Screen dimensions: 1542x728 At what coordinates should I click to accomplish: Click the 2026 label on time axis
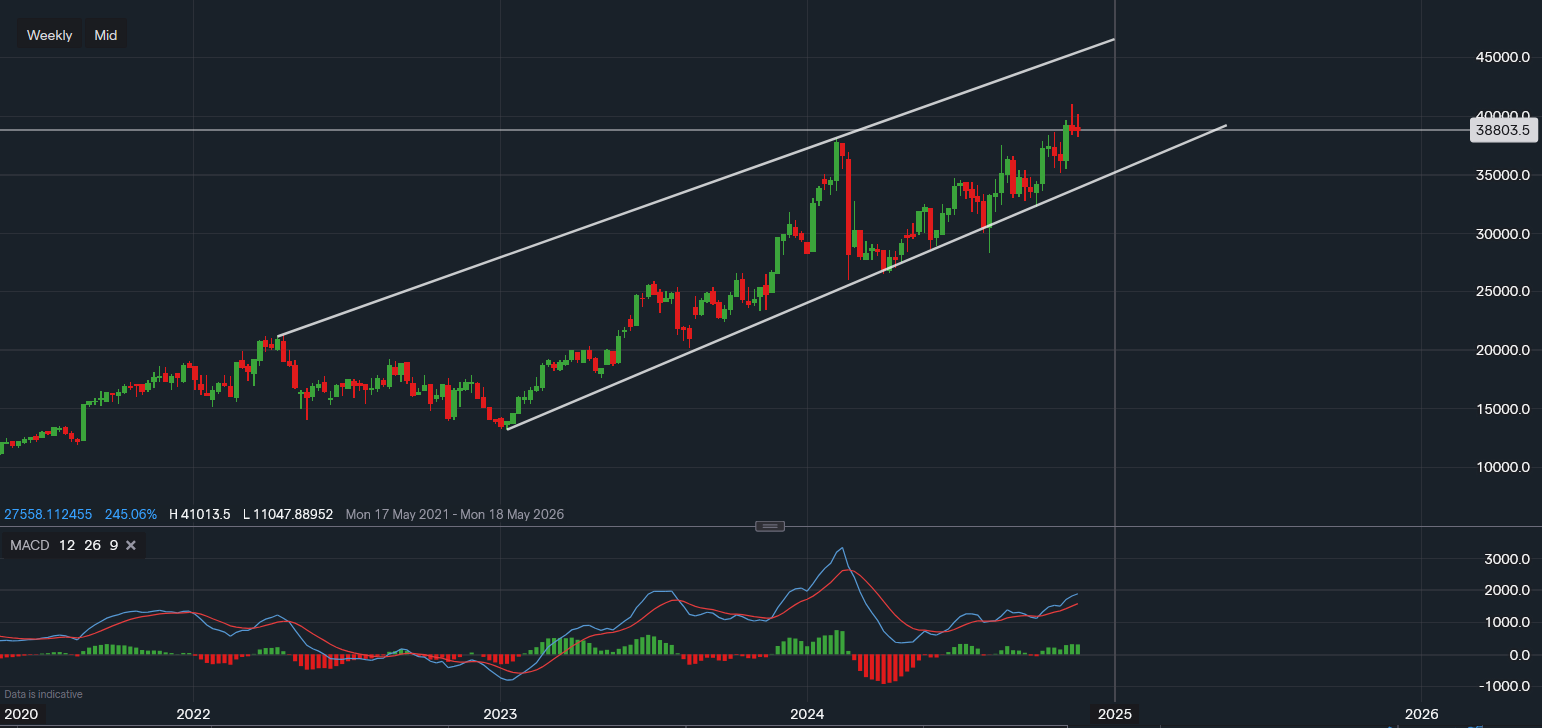[1421, 714]
